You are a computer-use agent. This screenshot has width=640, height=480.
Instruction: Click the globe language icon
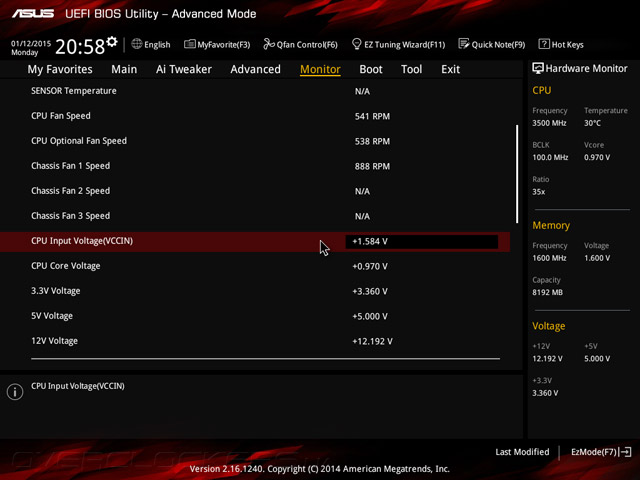[137, 44]
